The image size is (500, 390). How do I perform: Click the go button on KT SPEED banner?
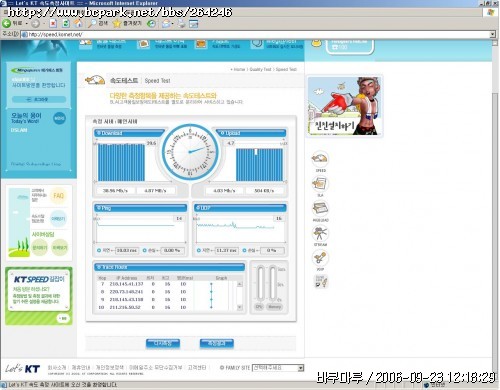click(62, 318)
